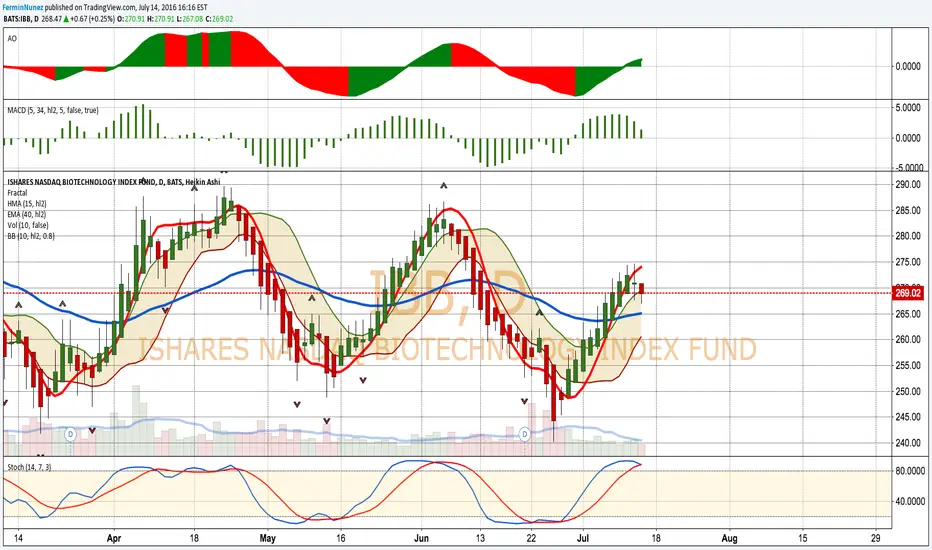Click the May label on time axis
This screenshot has width=932, height=550.
point(267,538)
